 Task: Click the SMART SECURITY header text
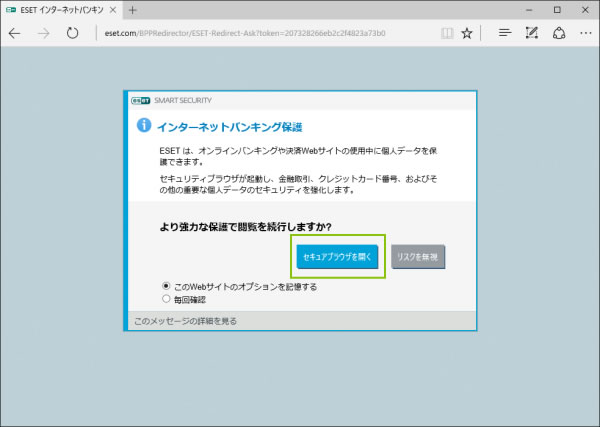tap(183, 100)
